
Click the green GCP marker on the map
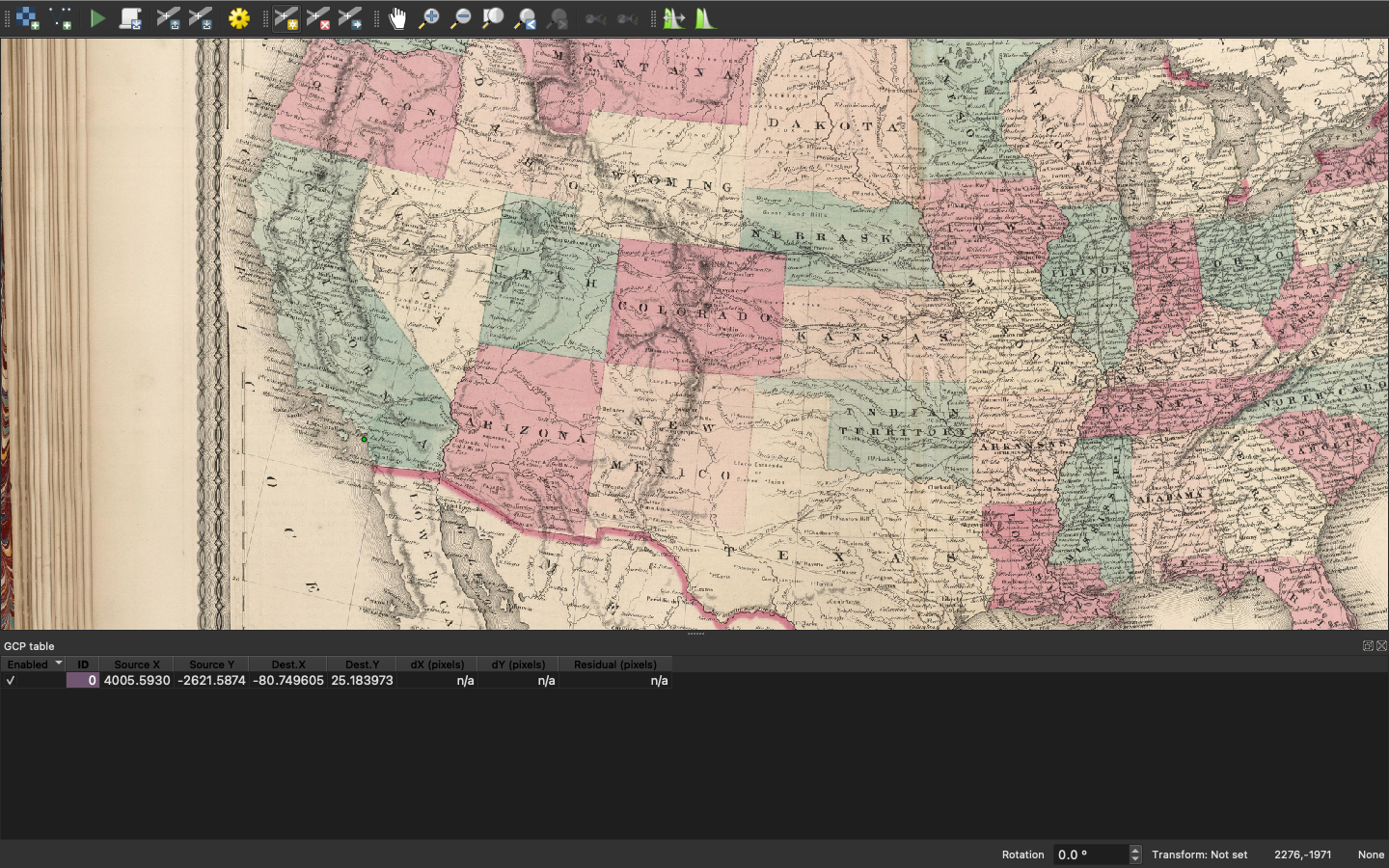click(x=365, y=439)
